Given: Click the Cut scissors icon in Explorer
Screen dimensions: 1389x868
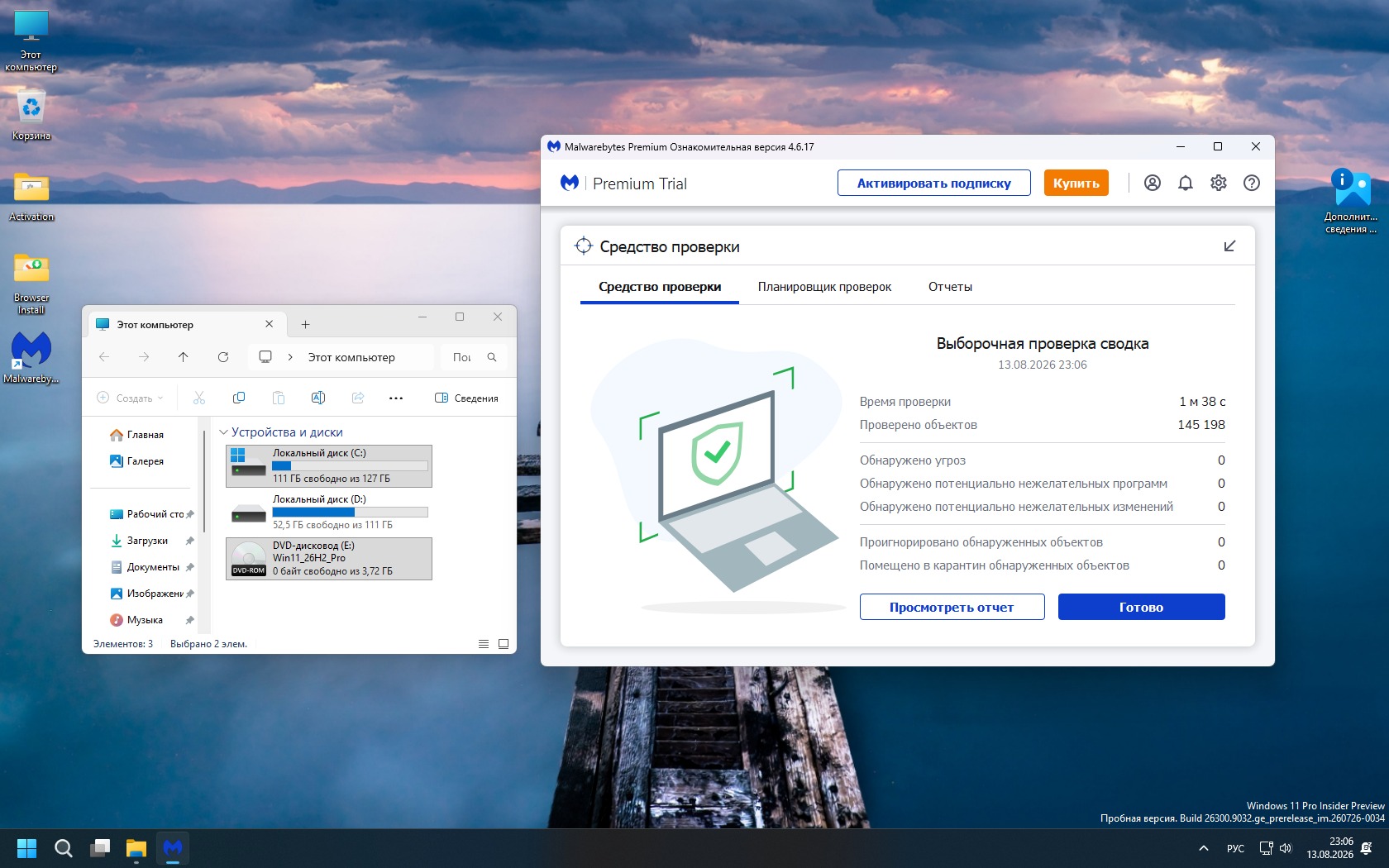Looking at the screenshot, I should [x=199, y=398].
